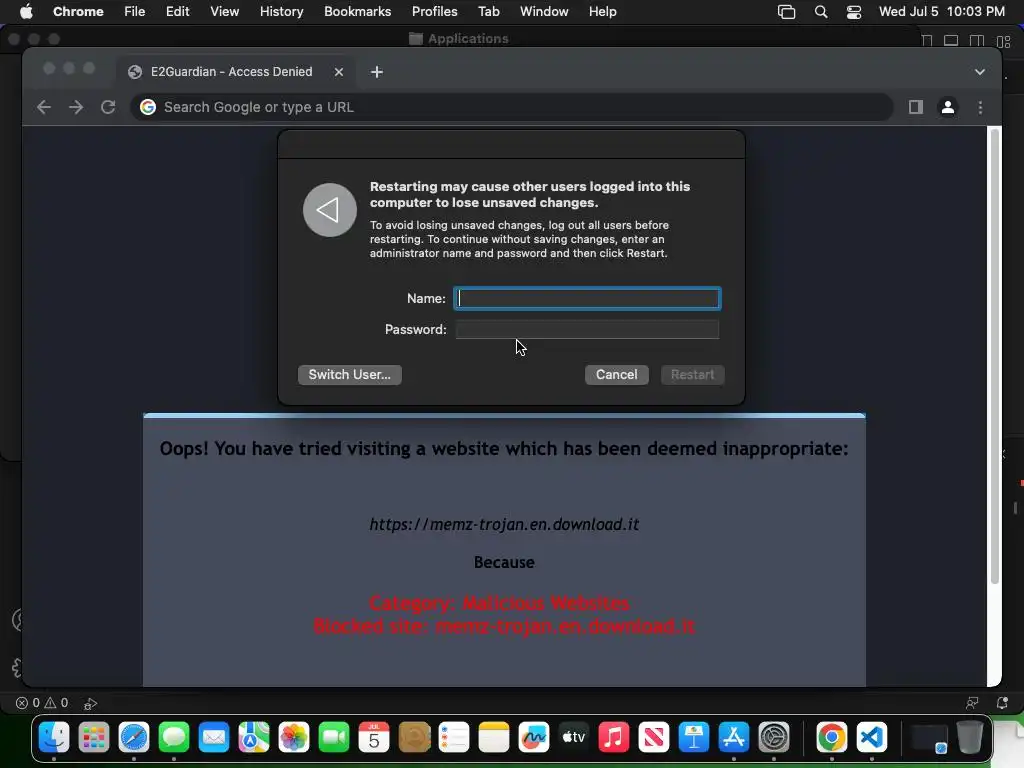Open Mail from the Dock

click(x=214, y=738)
